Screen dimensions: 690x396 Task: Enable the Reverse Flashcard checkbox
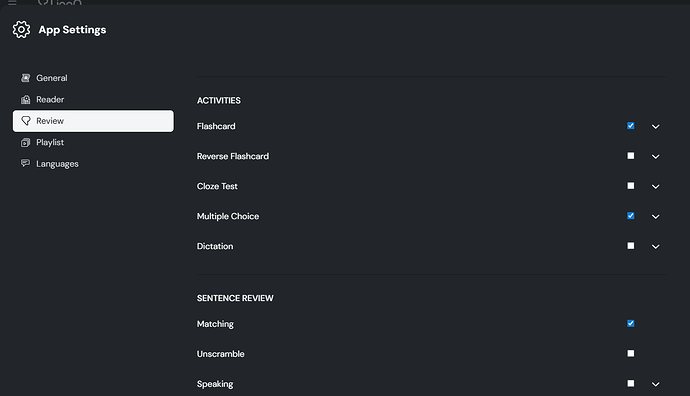631,156
